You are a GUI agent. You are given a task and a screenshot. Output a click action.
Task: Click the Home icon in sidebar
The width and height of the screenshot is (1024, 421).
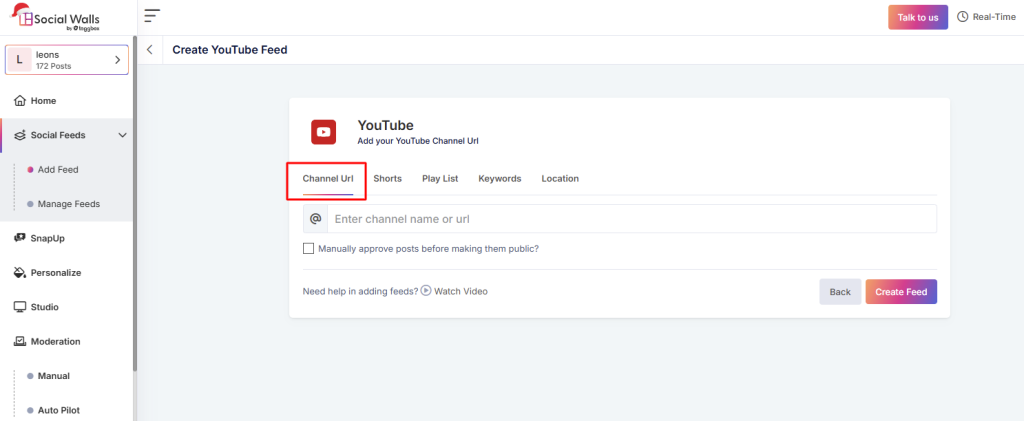pos(20,101)
